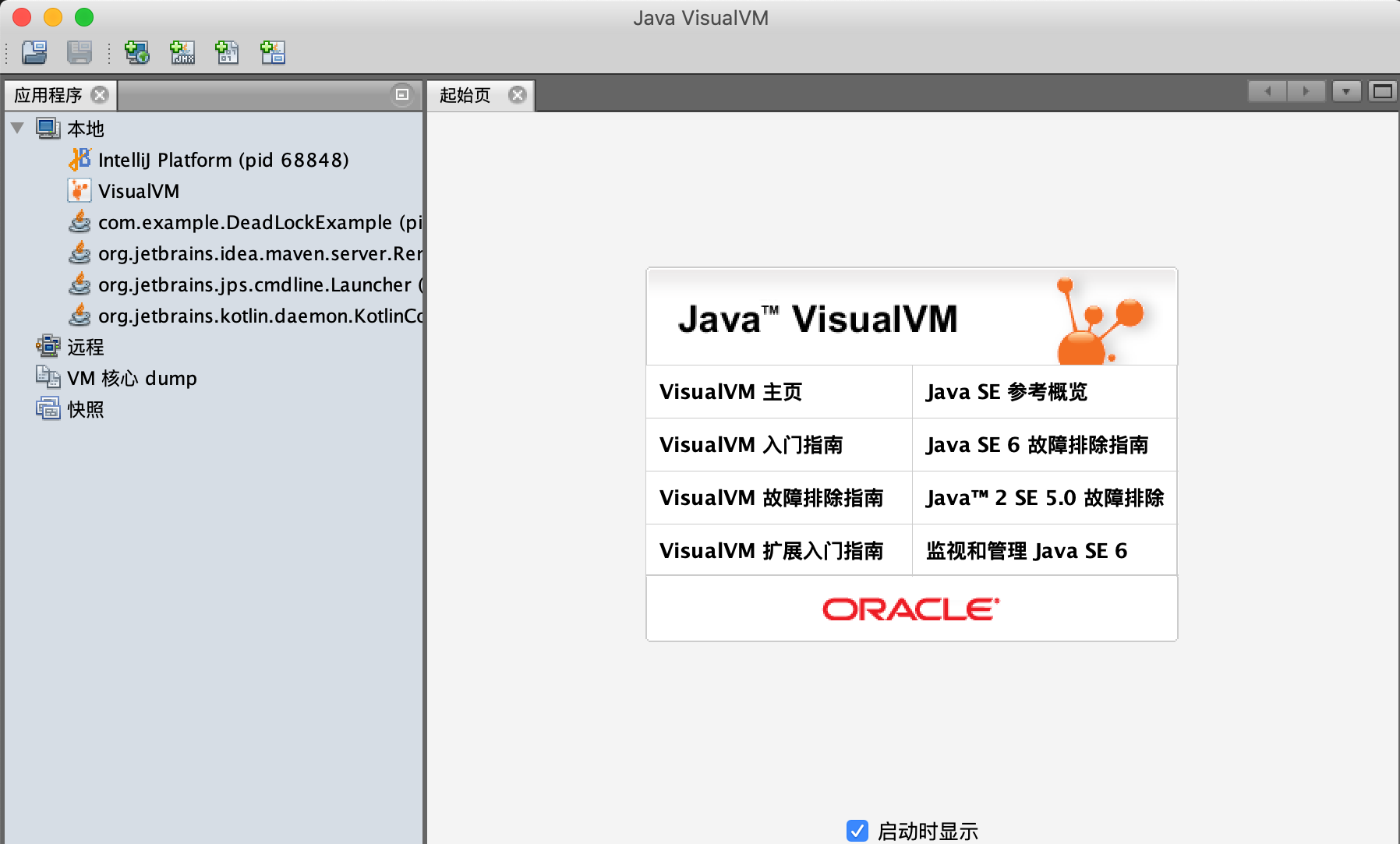Select the VisualVM tree entry label
Image resolution: width=1400 pixels, height=844 pixels.
coord(139,191)
